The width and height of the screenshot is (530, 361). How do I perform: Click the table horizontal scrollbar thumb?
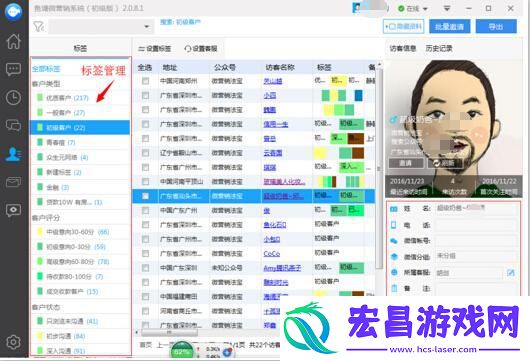(x=169, y=333)
